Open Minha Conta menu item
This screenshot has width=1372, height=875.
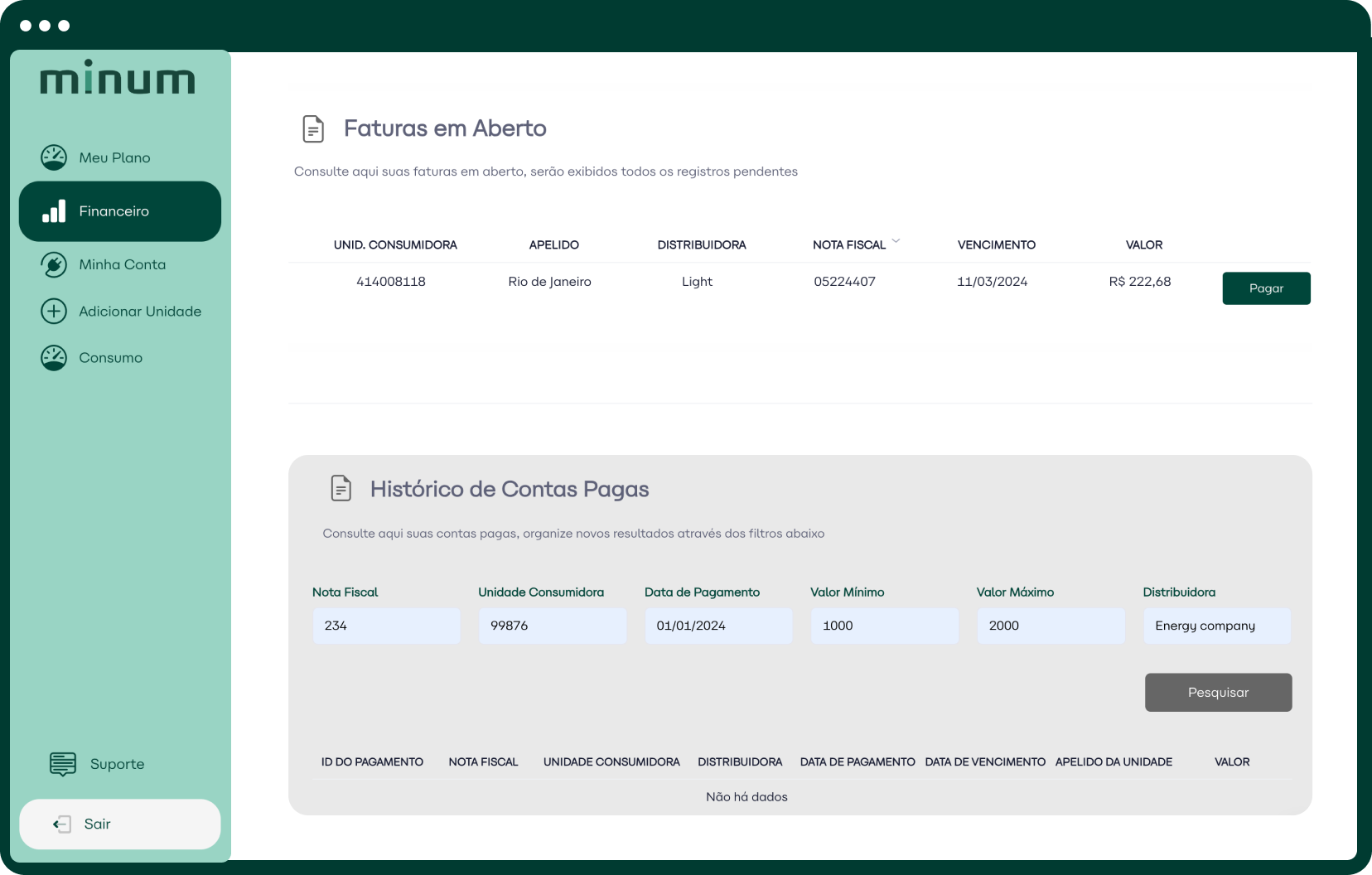tap(122, 264)
